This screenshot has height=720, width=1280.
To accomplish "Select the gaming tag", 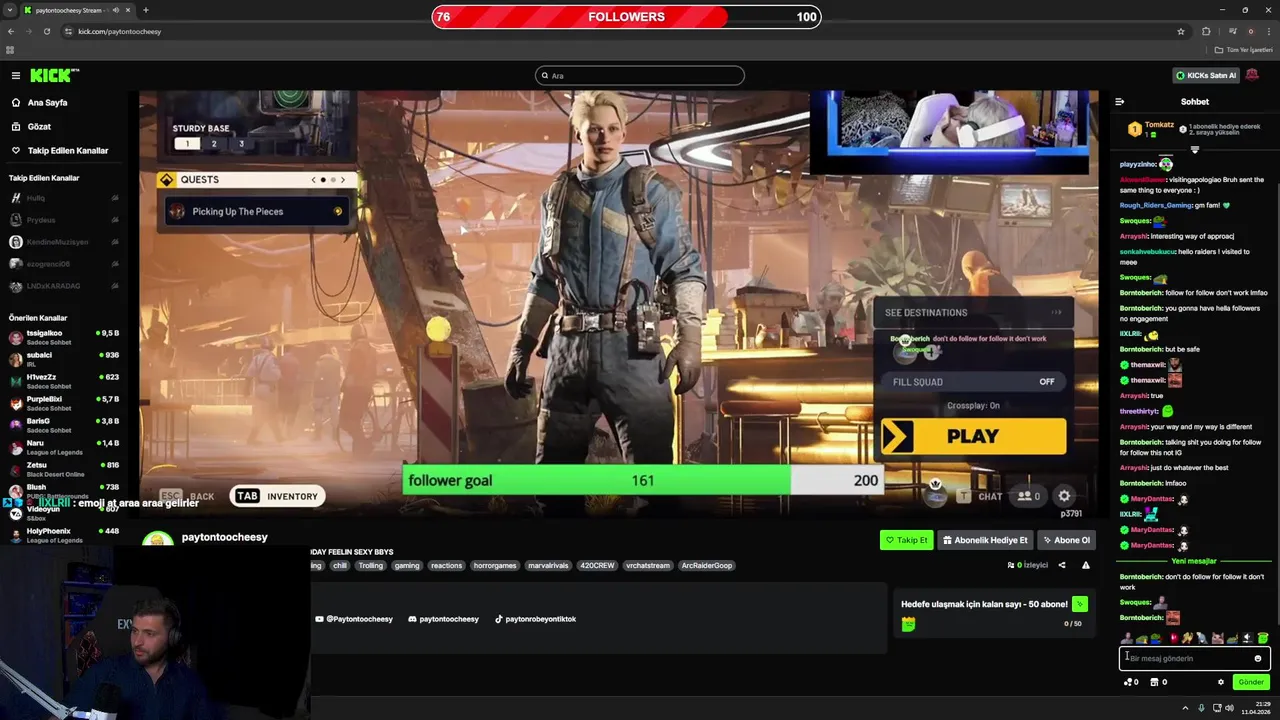I will (x=407, y=565).
